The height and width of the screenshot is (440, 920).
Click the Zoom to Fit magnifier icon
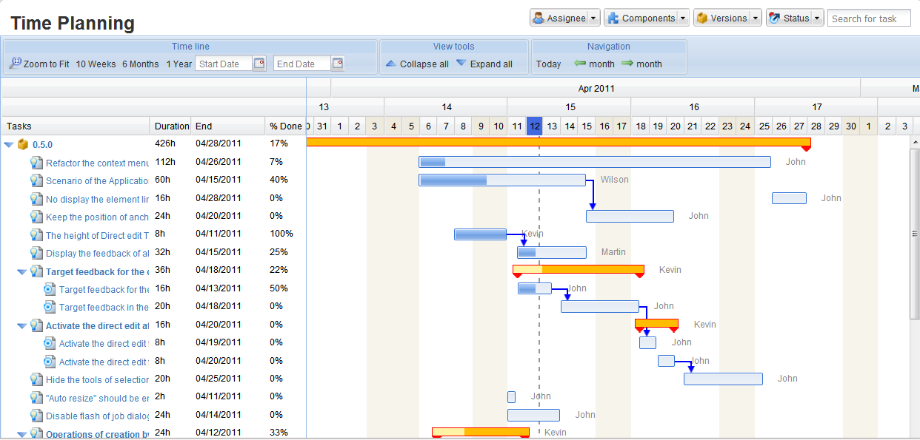point(15,64)
